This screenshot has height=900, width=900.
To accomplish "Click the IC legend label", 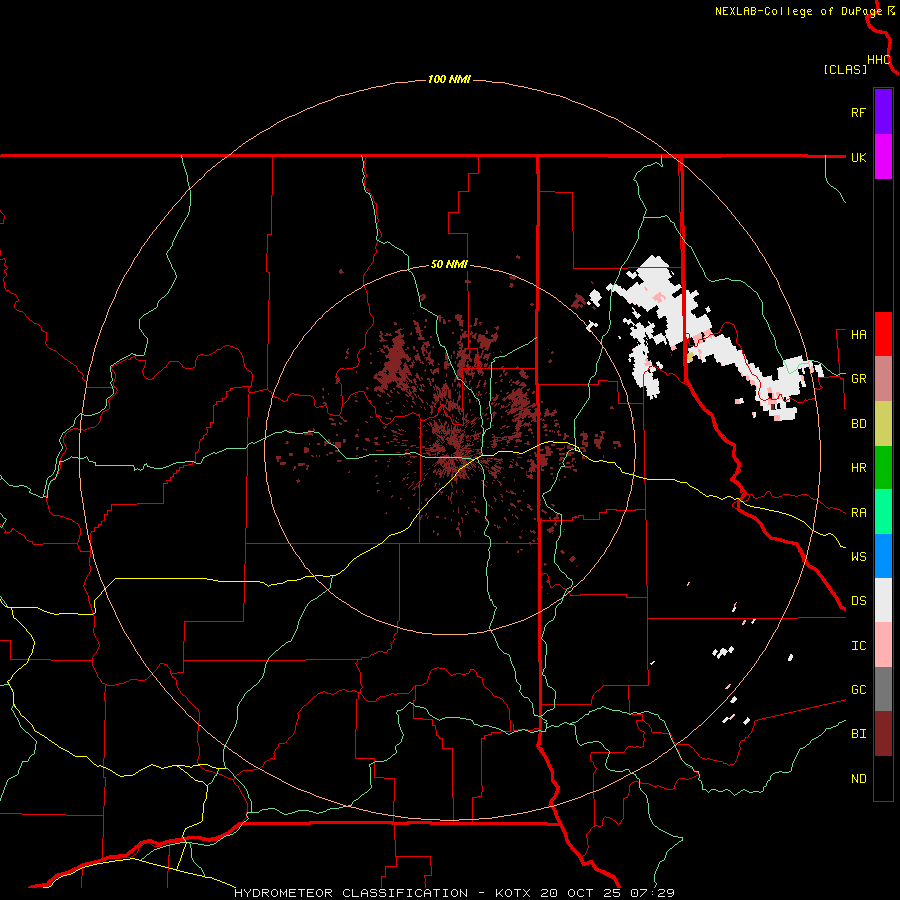I will [x=858, y=646].
